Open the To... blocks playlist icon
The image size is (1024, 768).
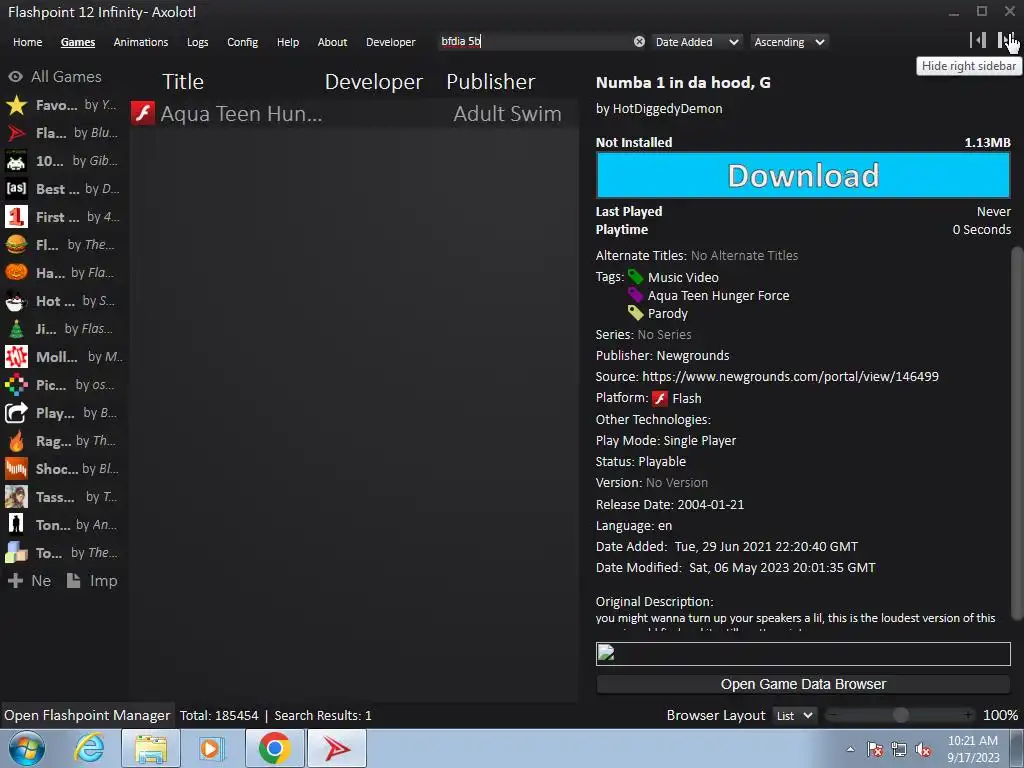[x=16, y=553]
